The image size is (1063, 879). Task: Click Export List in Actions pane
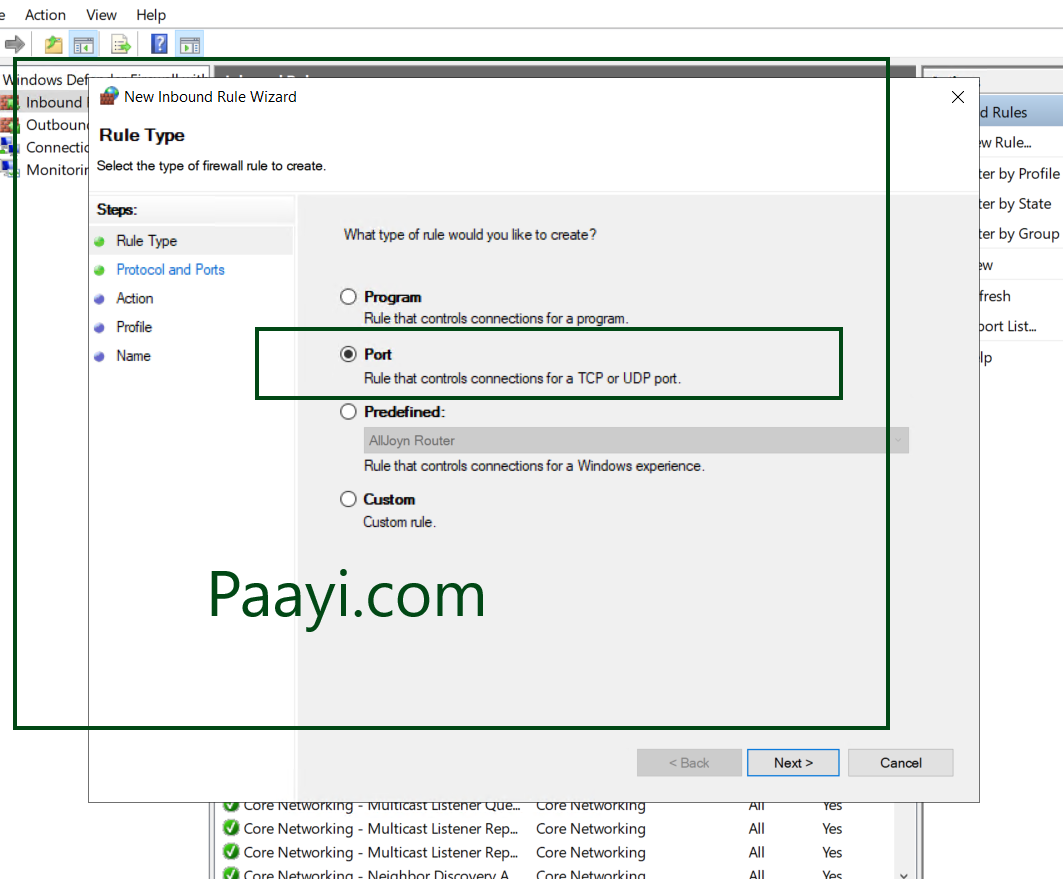[1008, 326]
